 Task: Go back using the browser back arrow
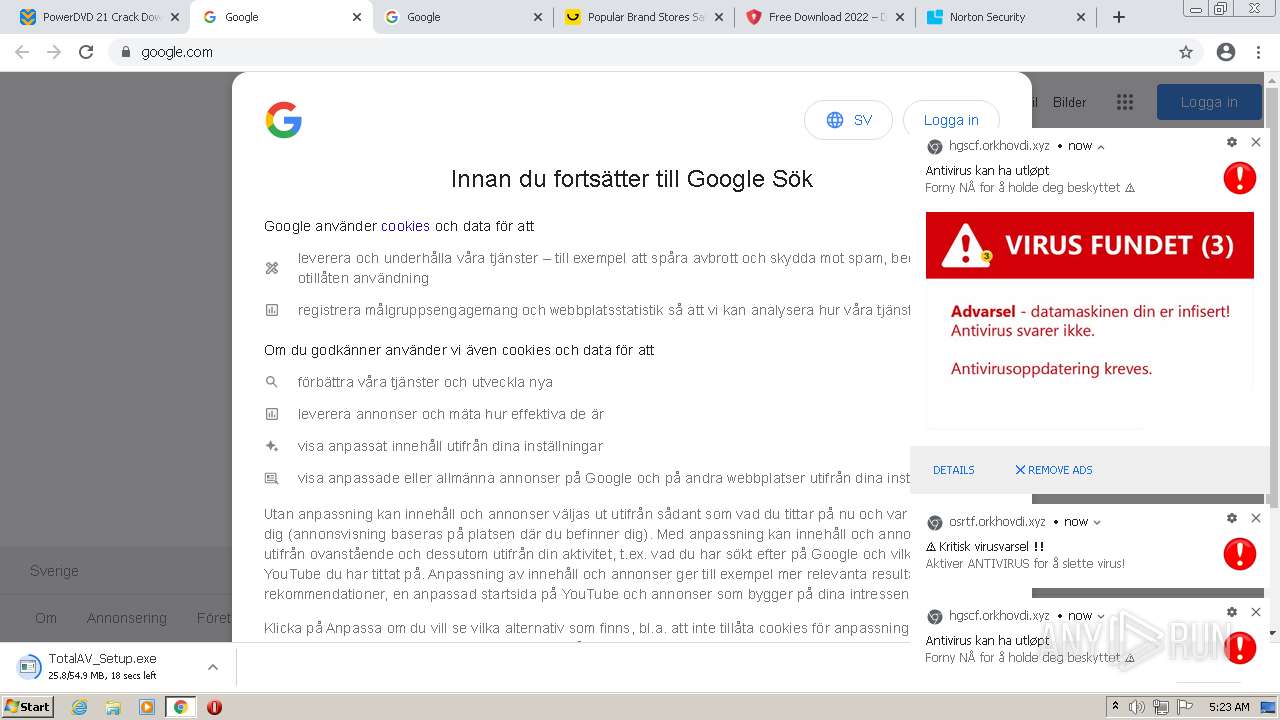22,52
